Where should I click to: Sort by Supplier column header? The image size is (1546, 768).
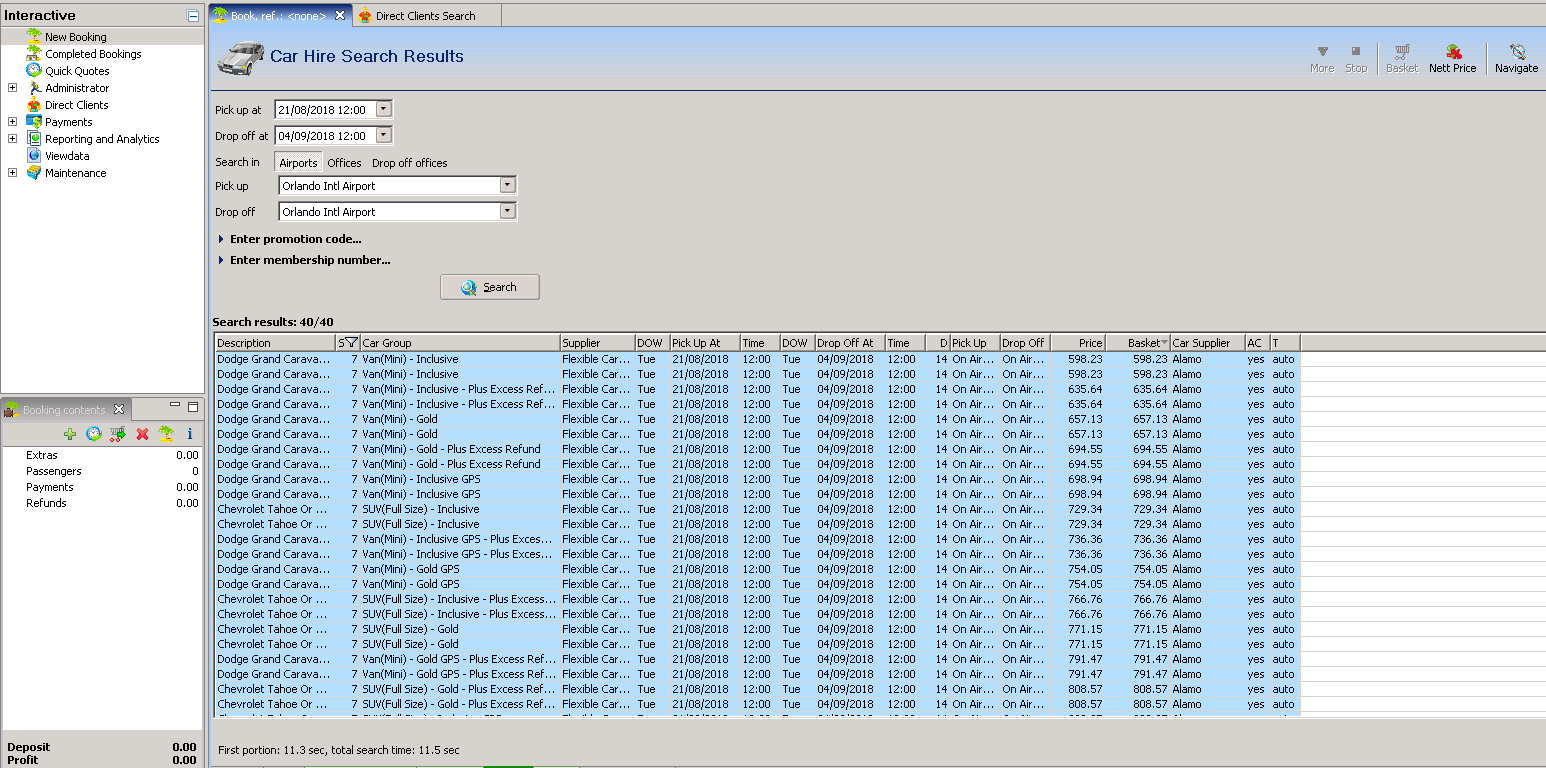[597, 343]
